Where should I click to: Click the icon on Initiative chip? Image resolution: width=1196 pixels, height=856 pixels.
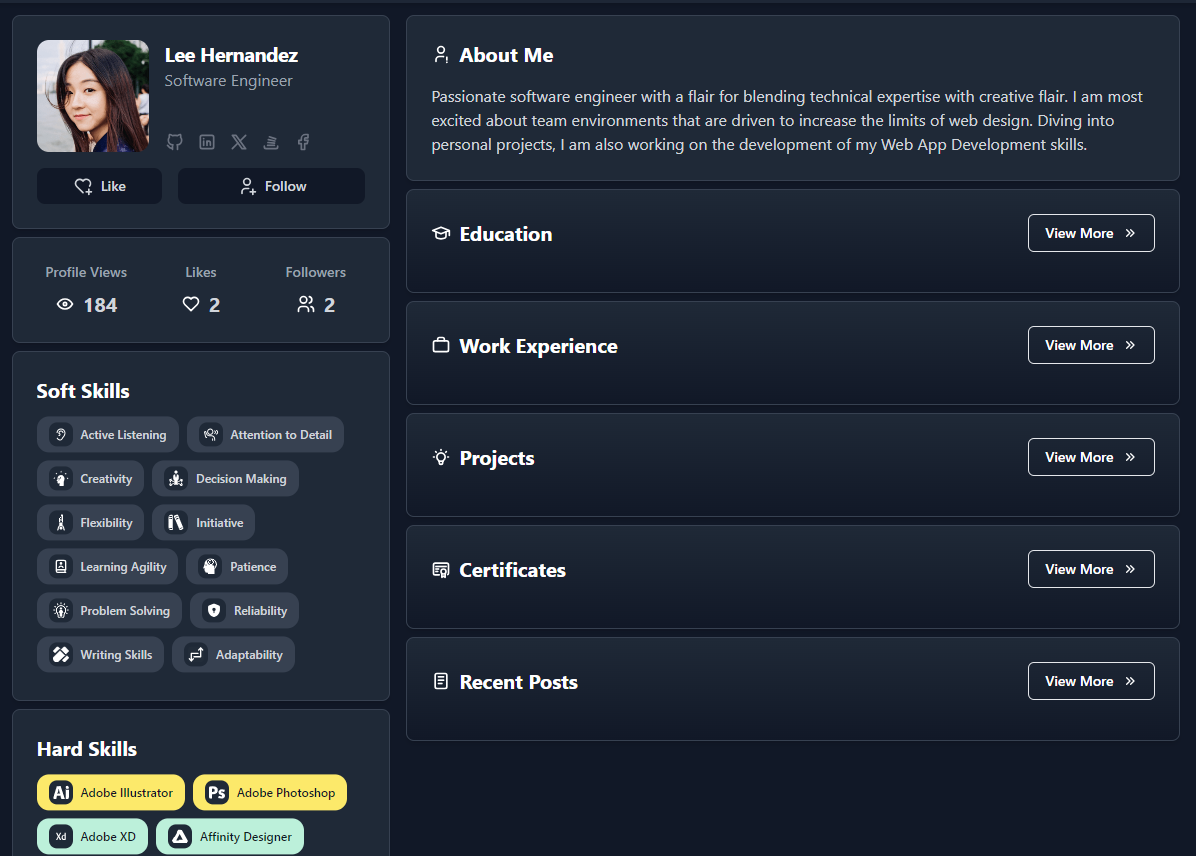(x=176, y=523)
